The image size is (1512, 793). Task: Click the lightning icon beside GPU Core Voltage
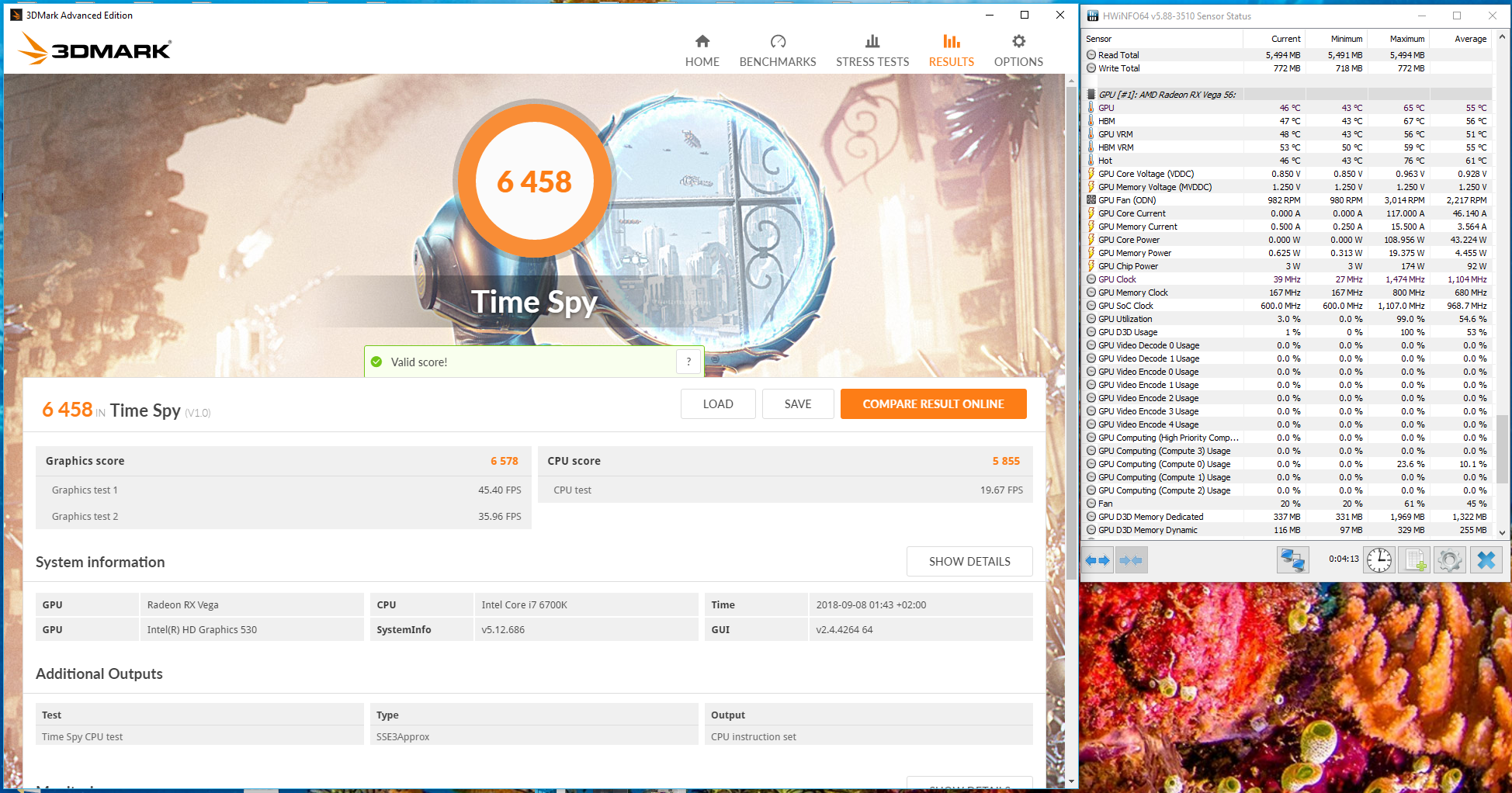pos(1091,174)
